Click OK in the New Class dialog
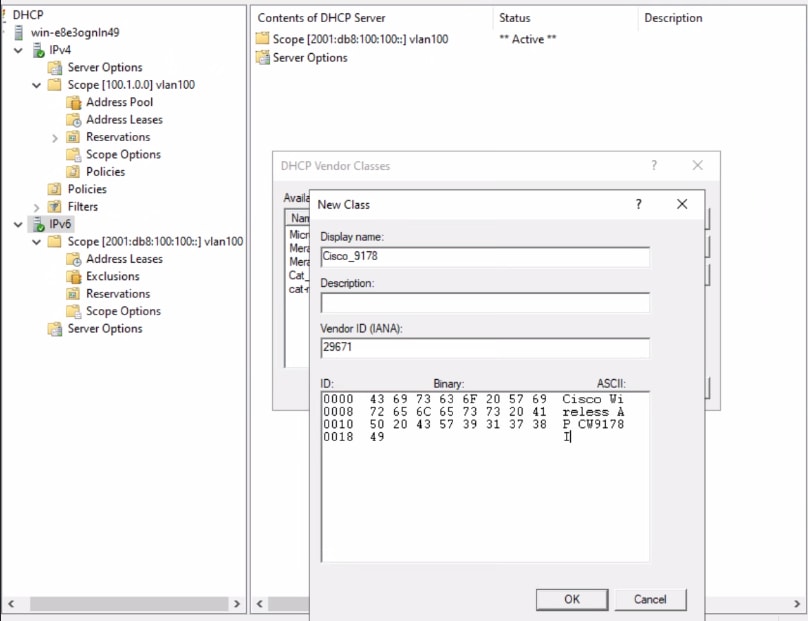 click(571, 599)
